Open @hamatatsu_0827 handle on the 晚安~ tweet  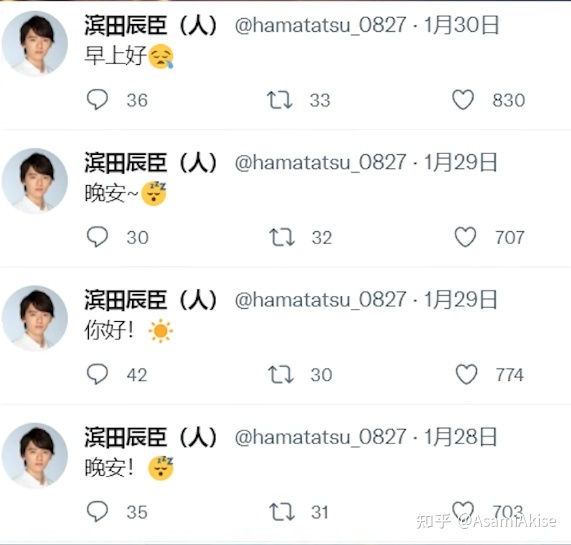pyautogui.click(x=320, y=162)
